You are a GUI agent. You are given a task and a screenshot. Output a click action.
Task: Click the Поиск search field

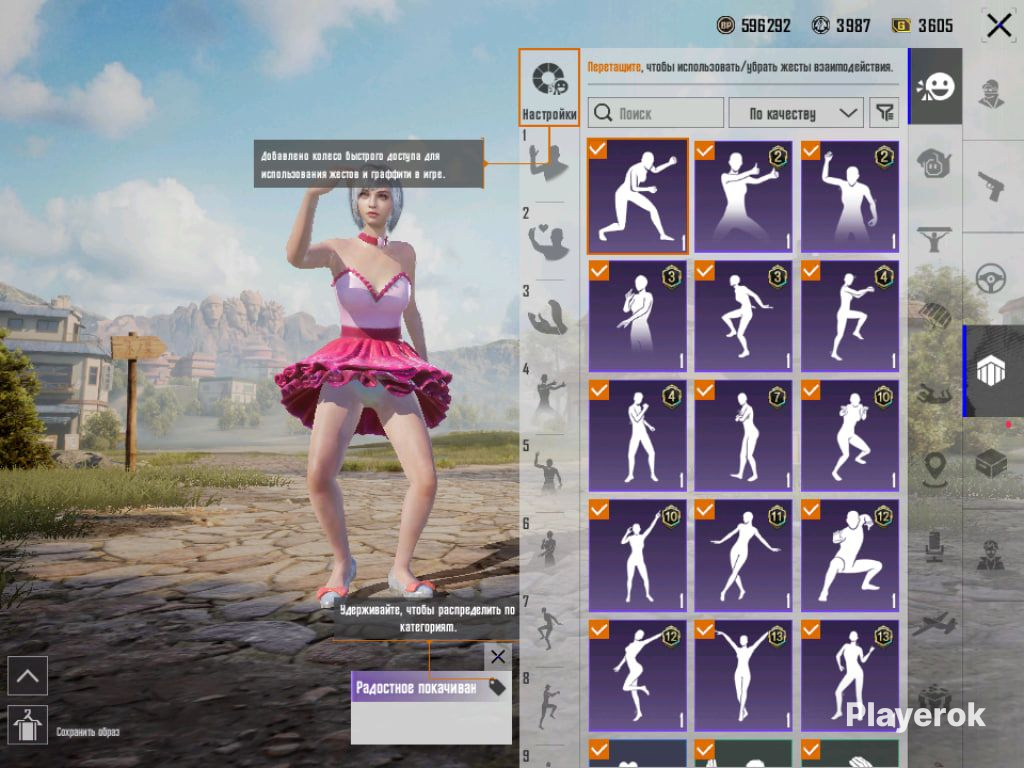click(656, 113)
